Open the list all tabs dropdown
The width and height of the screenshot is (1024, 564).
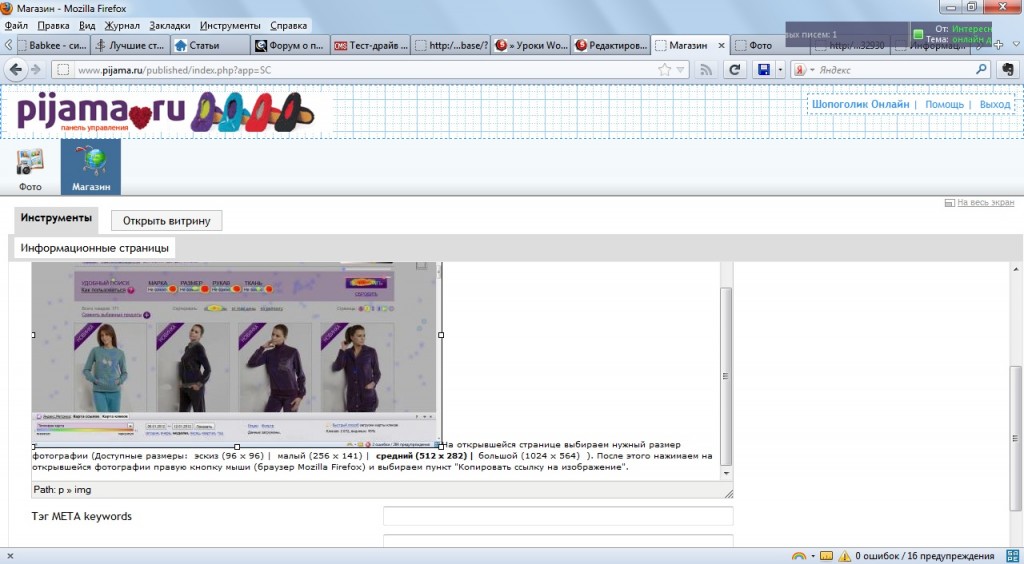pos(1016,45)
